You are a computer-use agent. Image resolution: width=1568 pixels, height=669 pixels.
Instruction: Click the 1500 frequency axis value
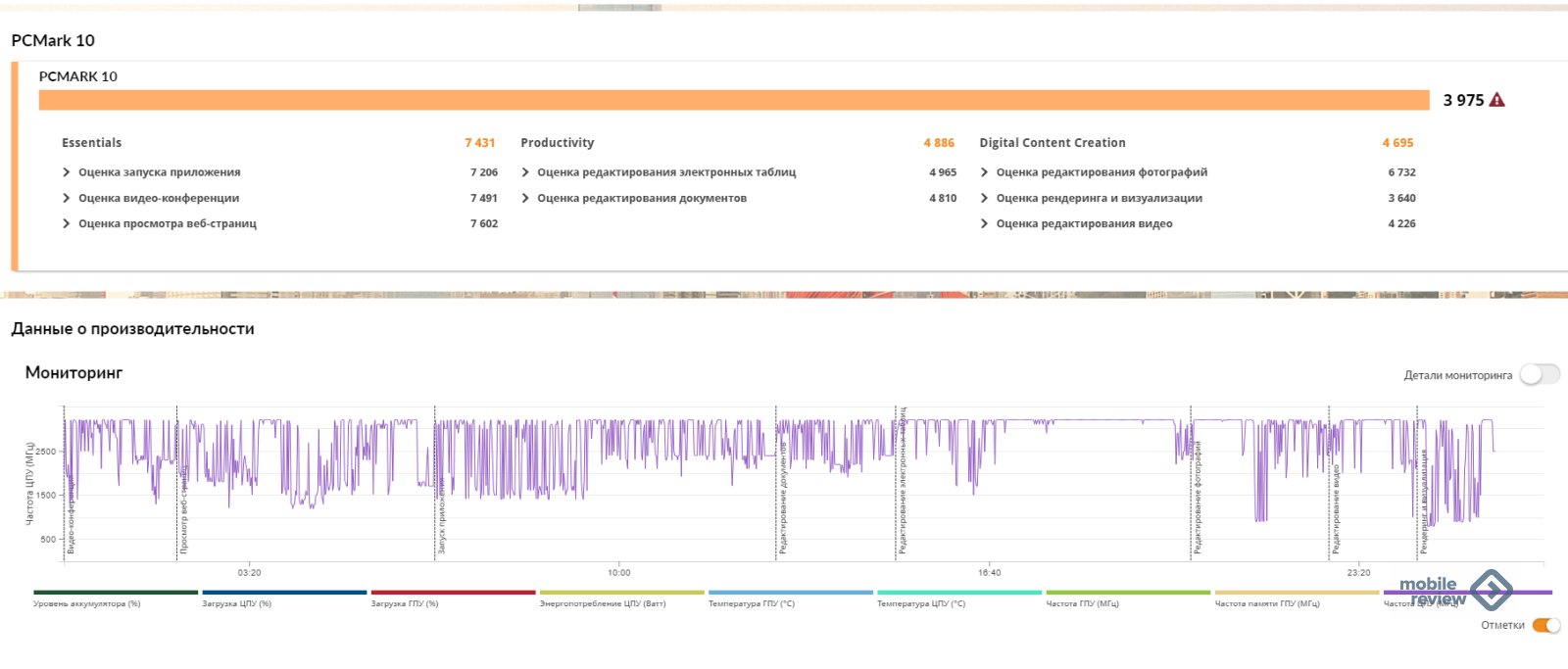(x=47, y=496)
